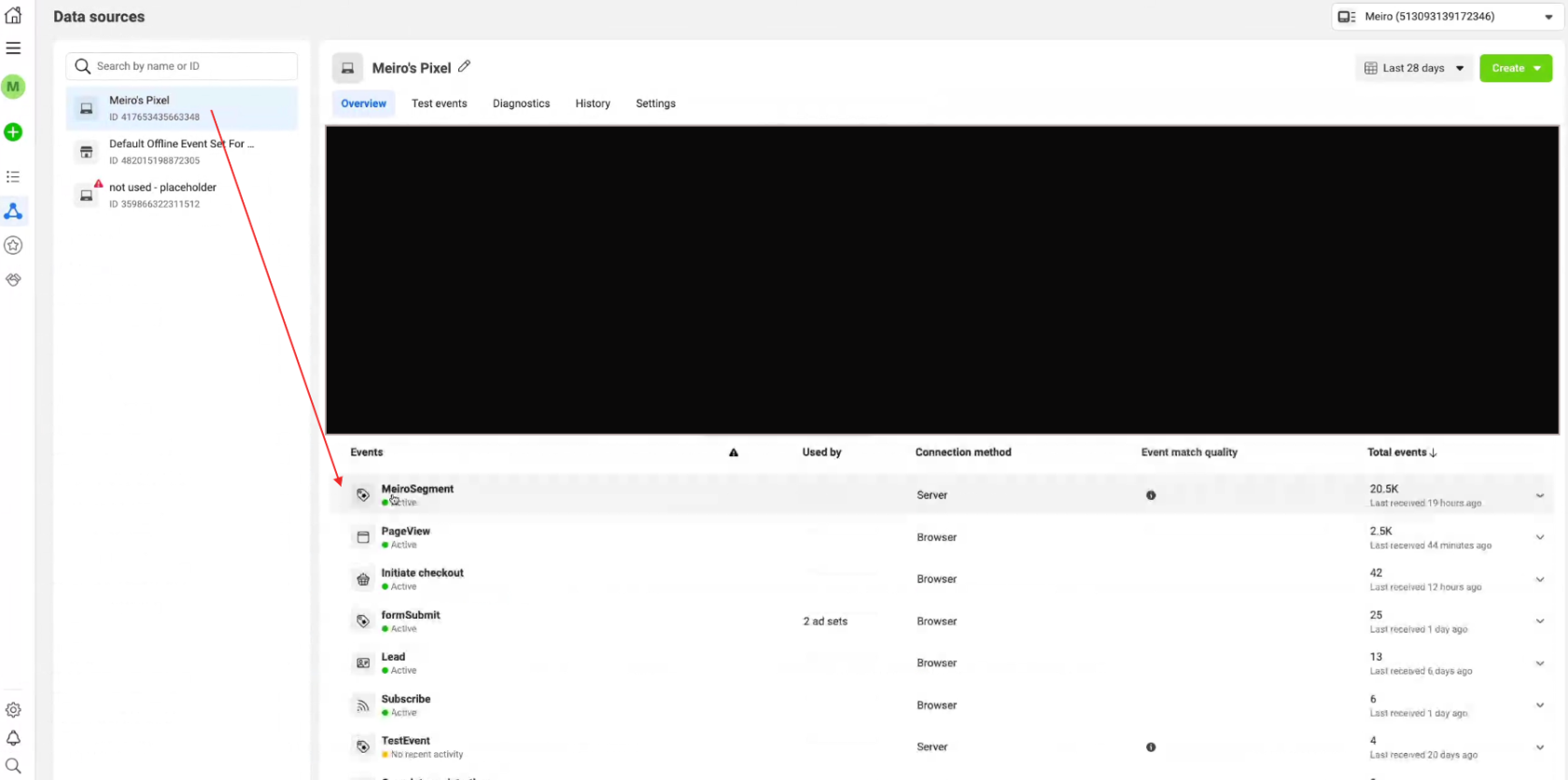Open the handshake partners sidebar icon
1568x780 pixels.
13,280
